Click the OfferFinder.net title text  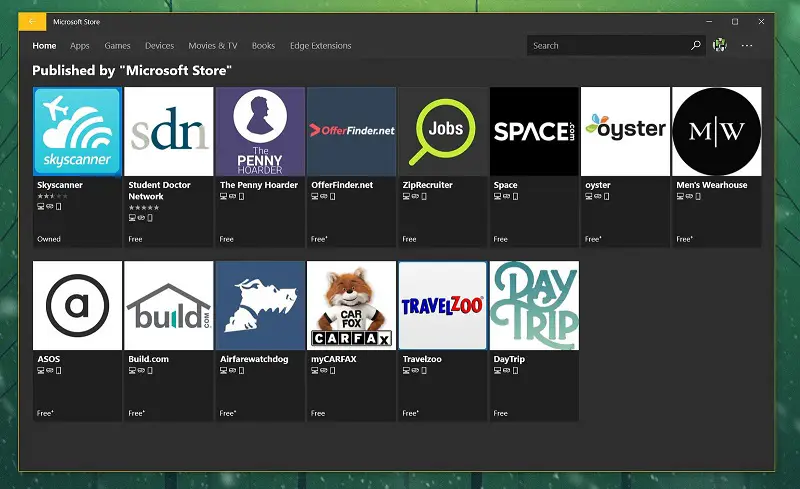click(342, 185)
